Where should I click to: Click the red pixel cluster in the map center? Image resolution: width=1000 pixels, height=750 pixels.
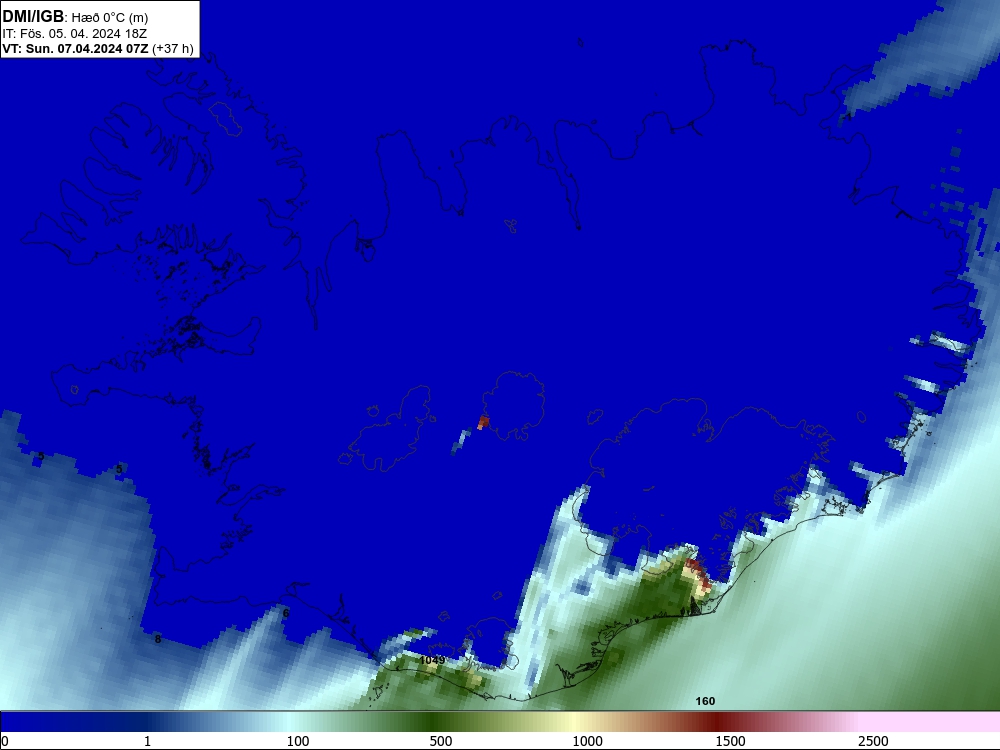483,422
